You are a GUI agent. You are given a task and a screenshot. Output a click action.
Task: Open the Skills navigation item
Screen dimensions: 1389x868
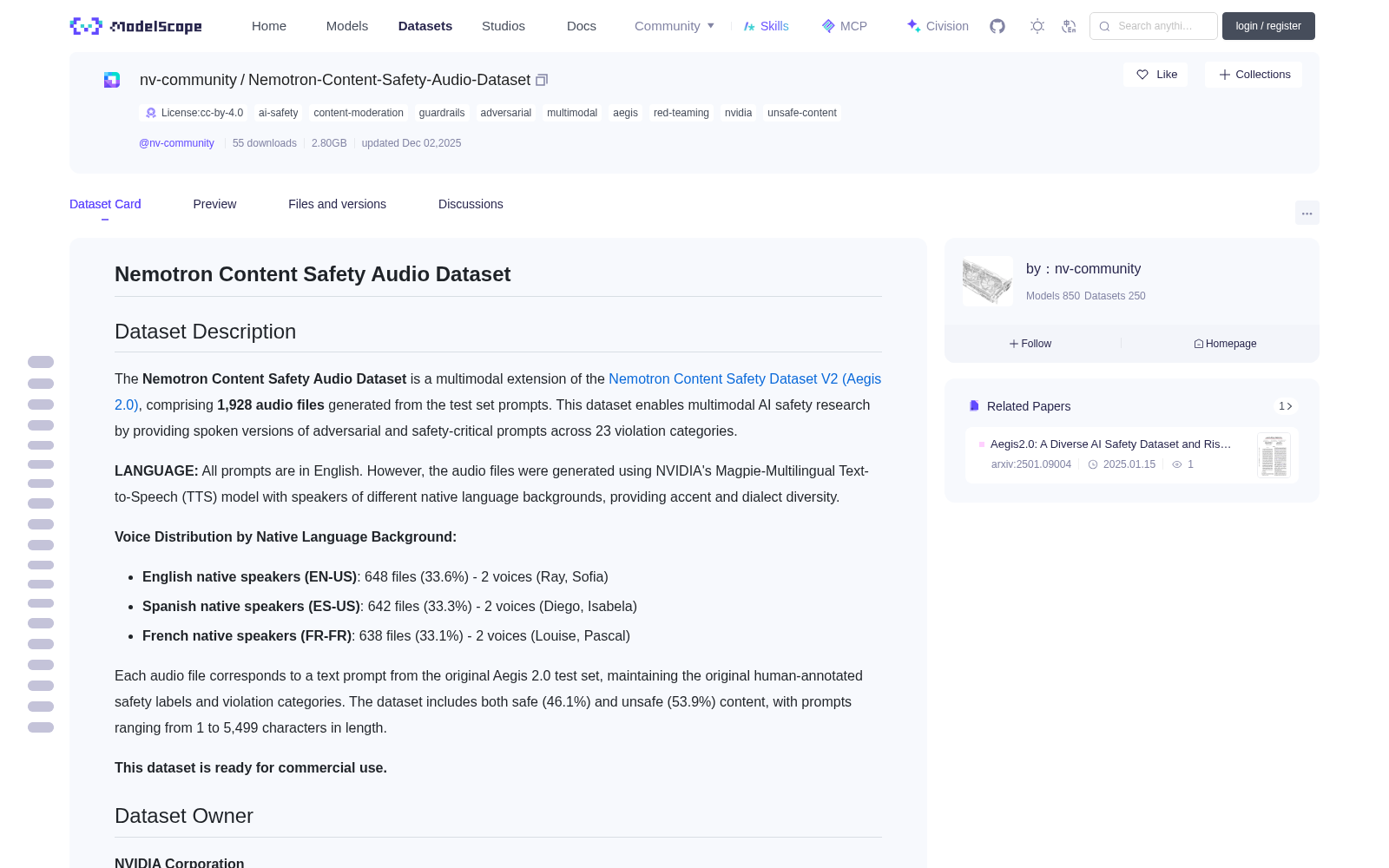(x=767, y=26)
